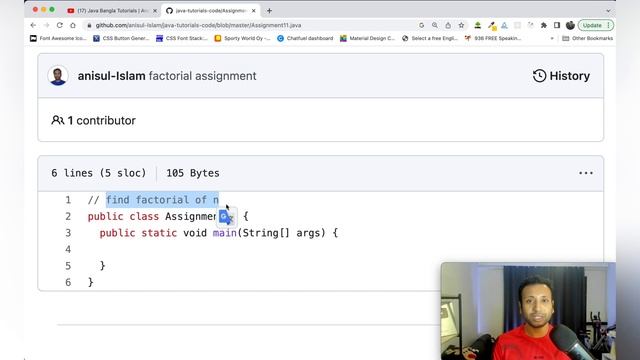Open the factorial assignment commit message
The height and width of the screenshot is (360, 640).
[x=202, y=76]
